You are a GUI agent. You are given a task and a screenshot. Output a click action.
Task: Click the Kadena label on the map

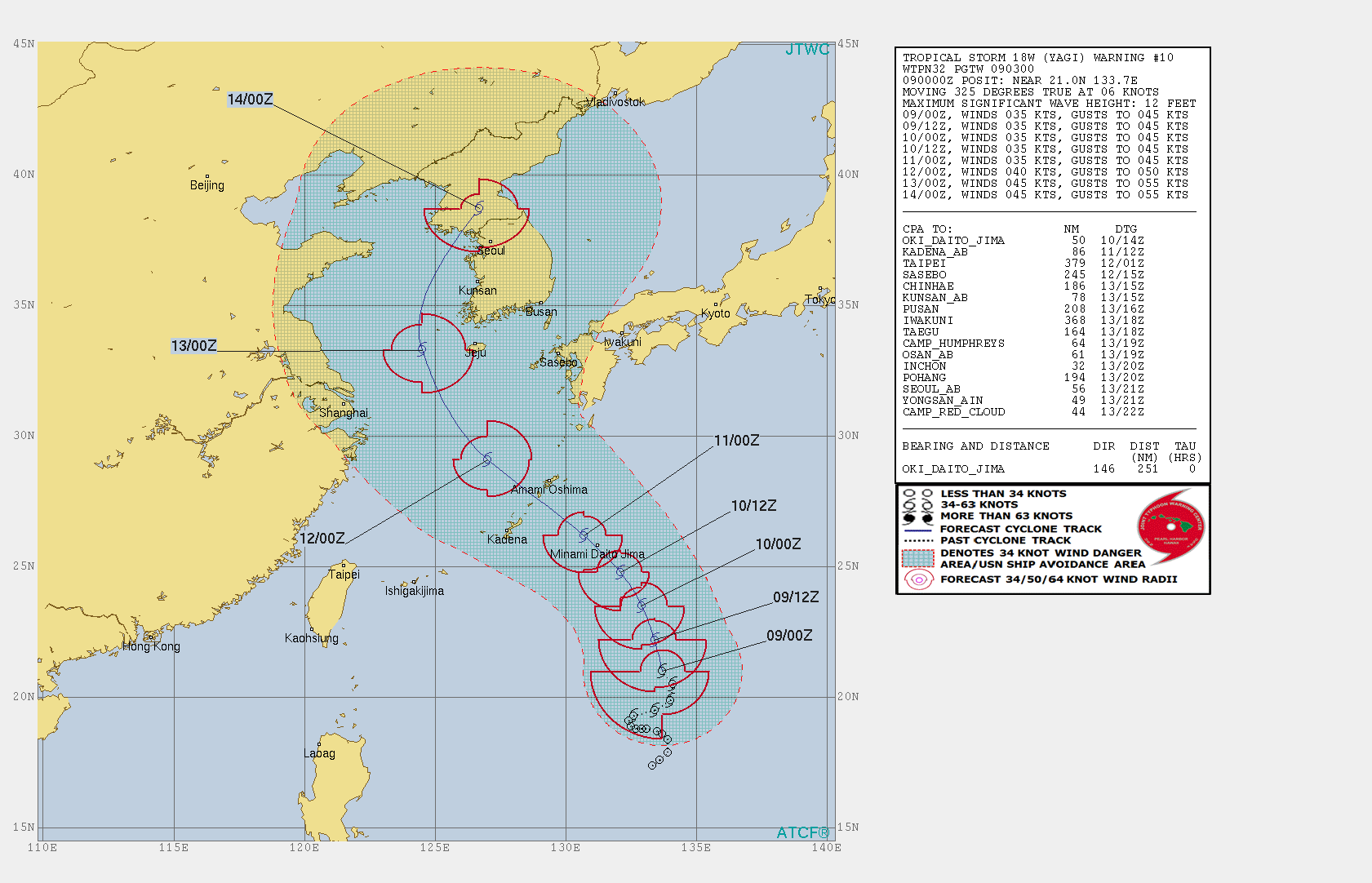pos(507,539)
